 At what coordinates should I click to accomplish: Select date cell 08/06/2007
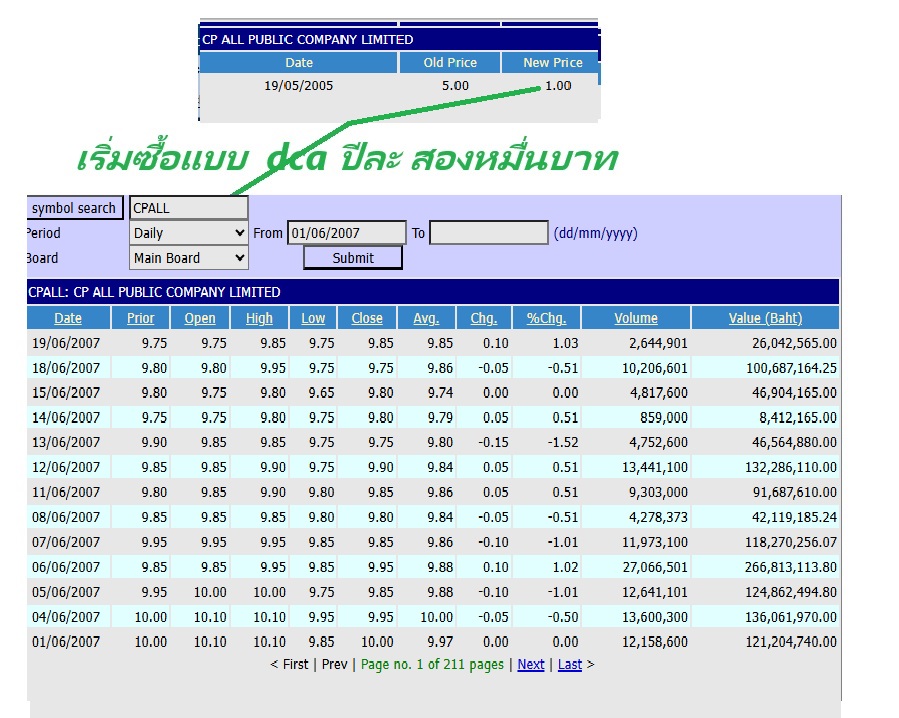tap(66, 517)
